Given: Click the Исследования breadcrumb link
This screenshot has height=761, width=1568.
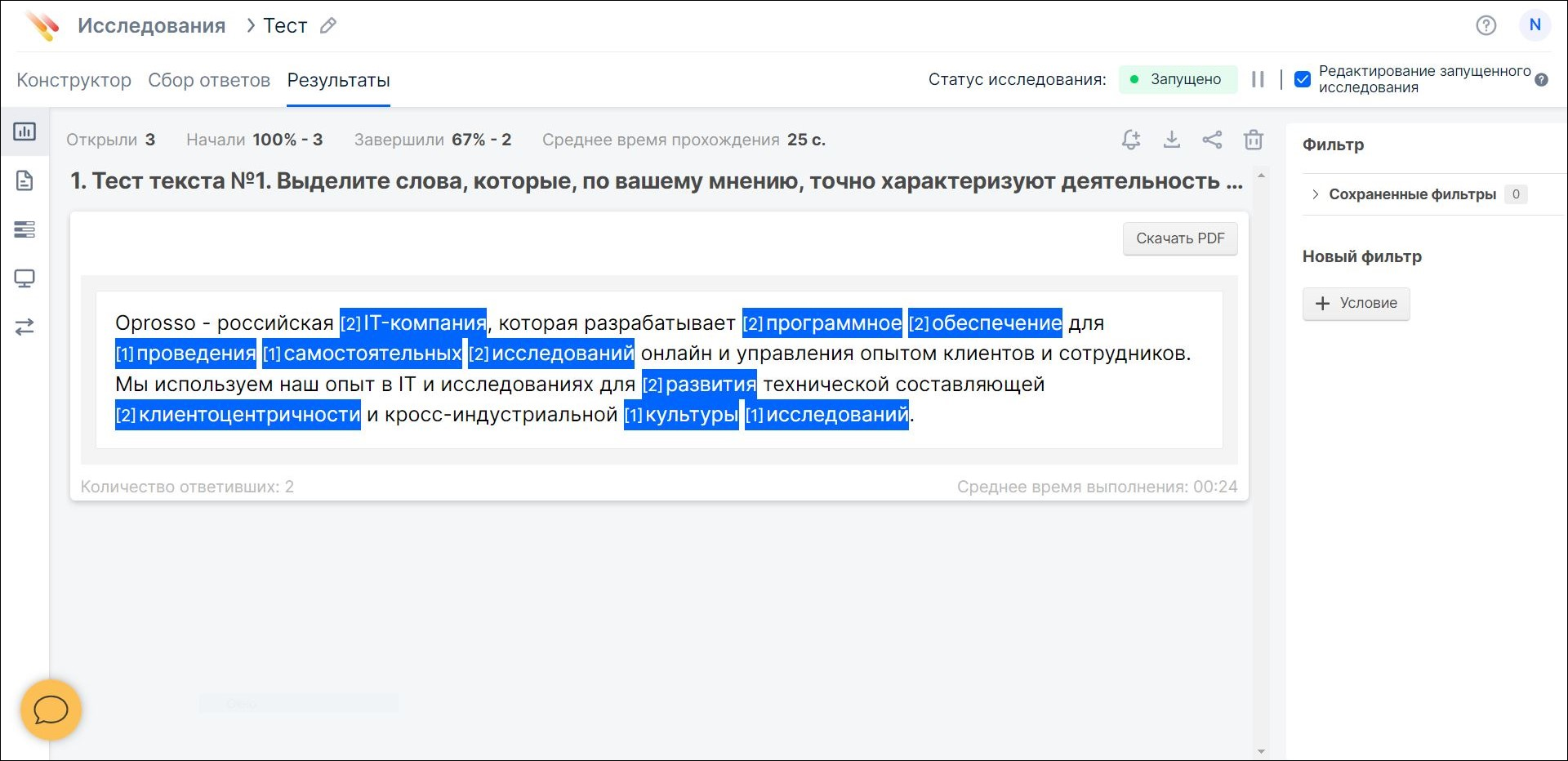Looking at the screenshot, I should (x=151, y=26).
